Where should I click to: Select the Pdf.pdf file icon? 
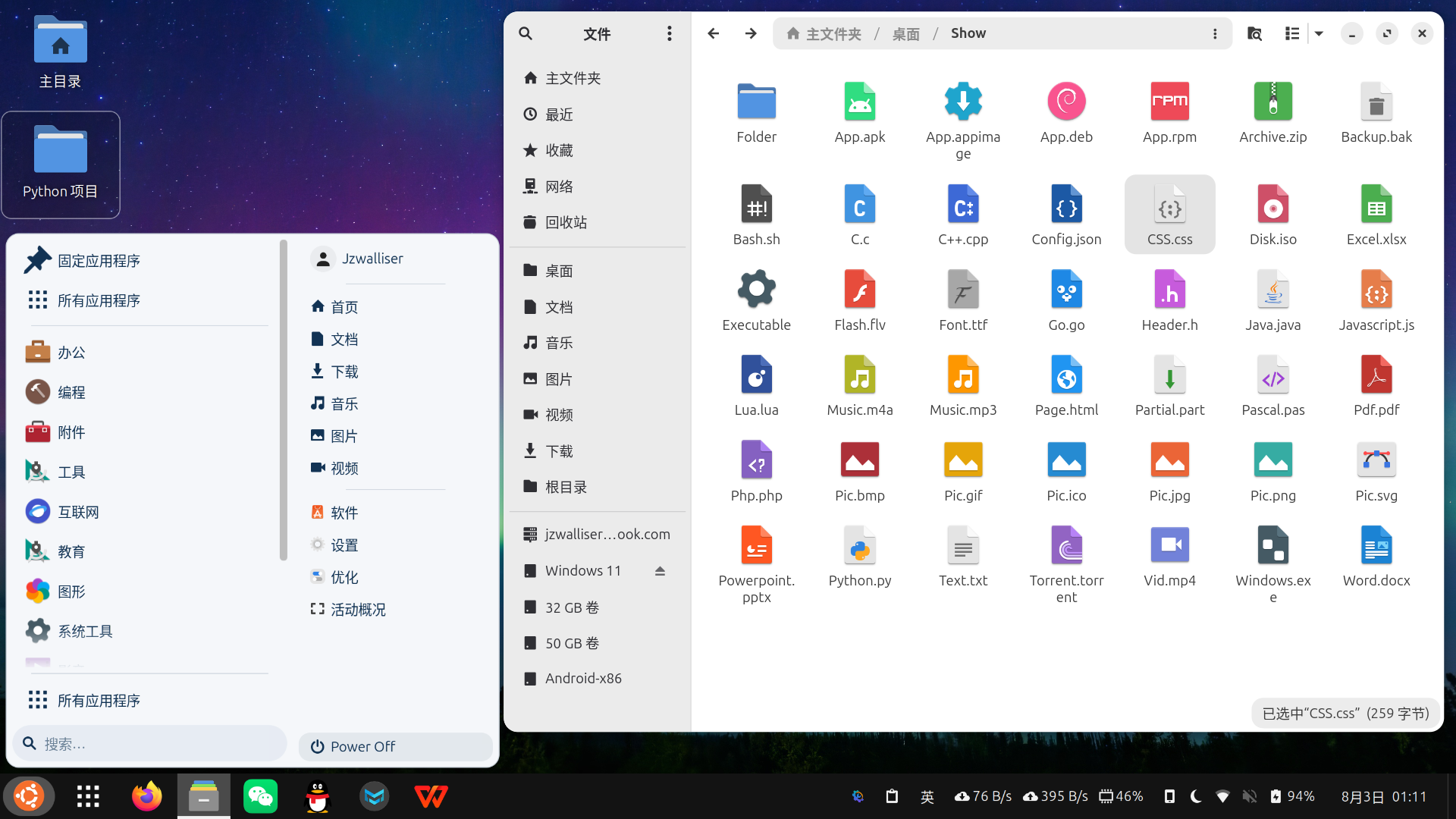(x=1376, y=375)
